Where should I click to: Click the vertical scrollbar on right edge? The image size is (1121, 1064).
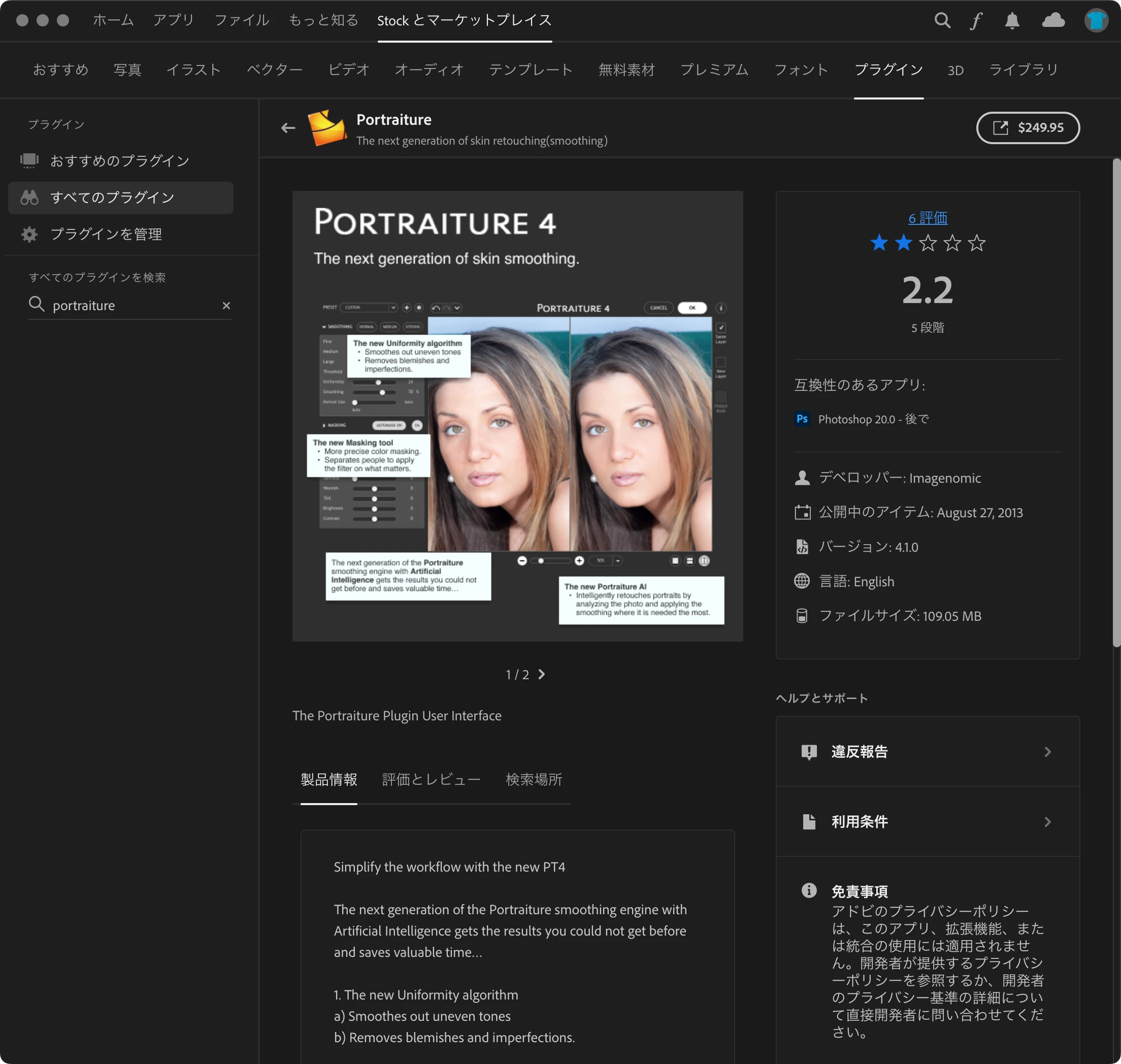tap(1116, 403)
